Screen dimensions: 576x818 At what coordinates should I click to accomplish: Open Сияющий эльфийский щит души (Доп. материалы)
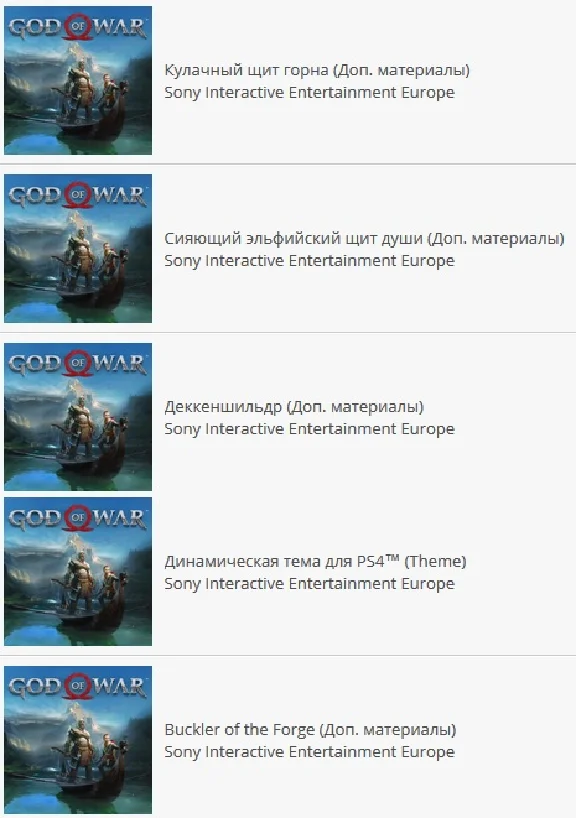coord(364,238)
